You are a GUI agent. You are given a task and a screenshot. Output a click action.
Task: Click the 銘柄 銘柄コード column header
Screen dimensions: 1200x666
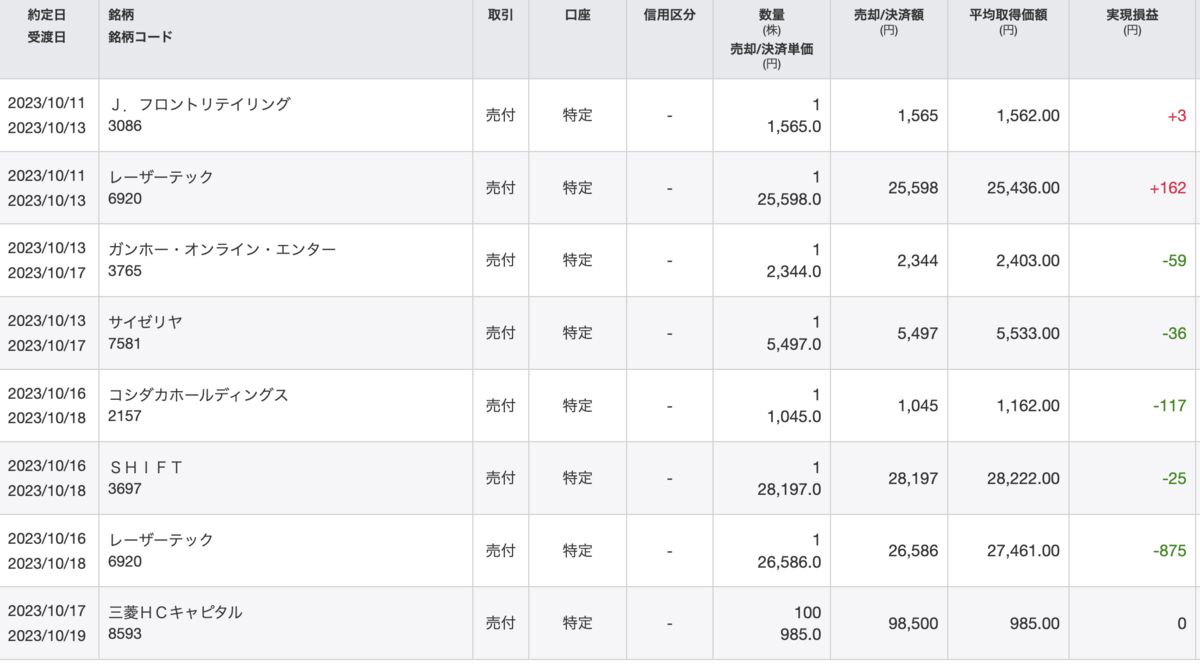(140, 27)
